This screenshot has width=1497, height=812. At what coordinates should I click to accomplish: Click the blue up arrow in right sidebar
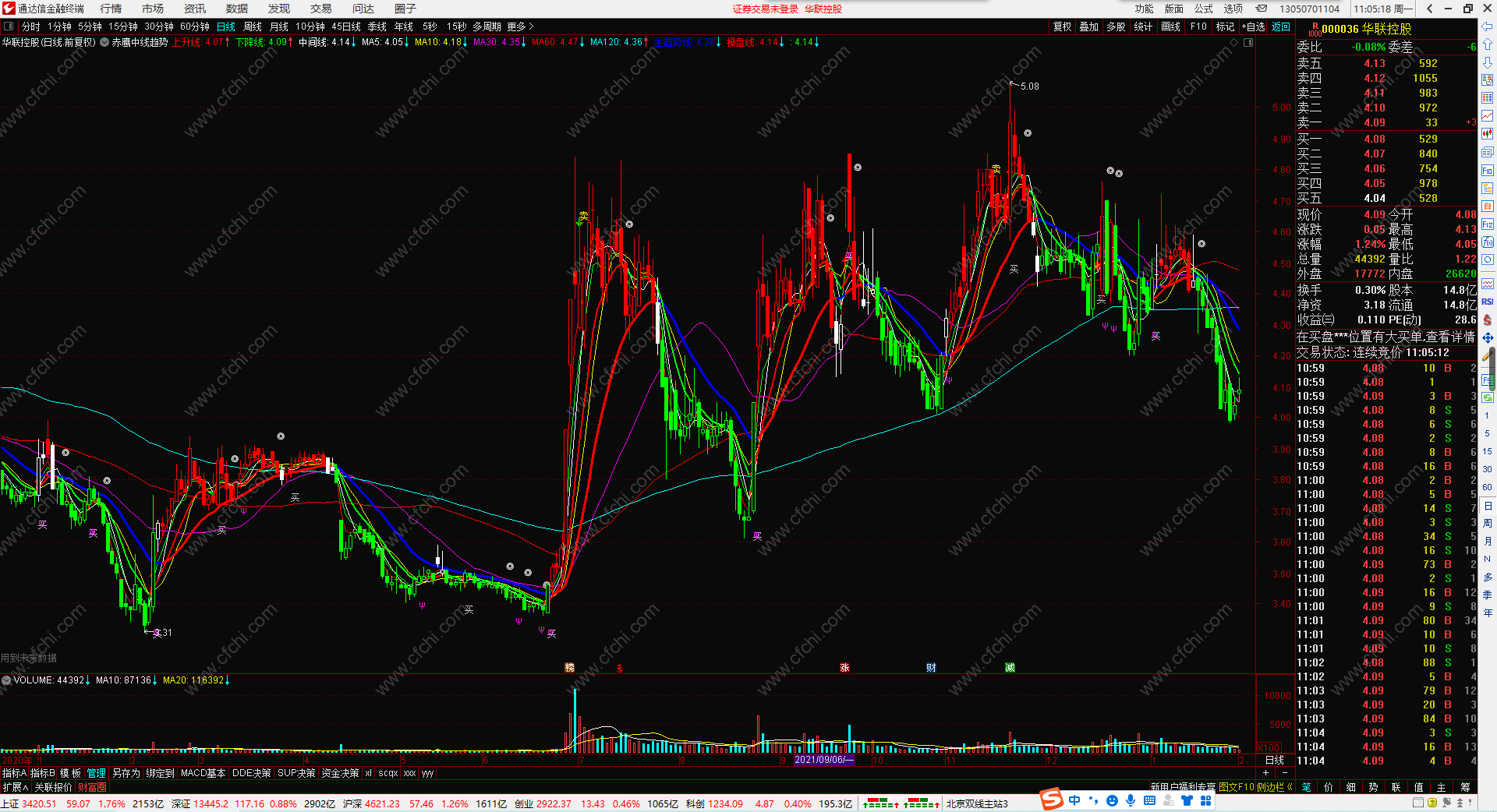[x=1488, y=45]
